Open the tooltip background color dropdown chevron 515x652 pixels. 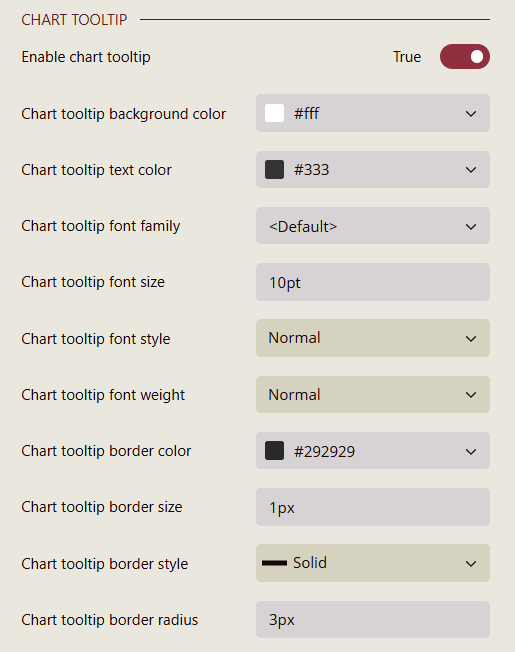(x=471, y=114)
